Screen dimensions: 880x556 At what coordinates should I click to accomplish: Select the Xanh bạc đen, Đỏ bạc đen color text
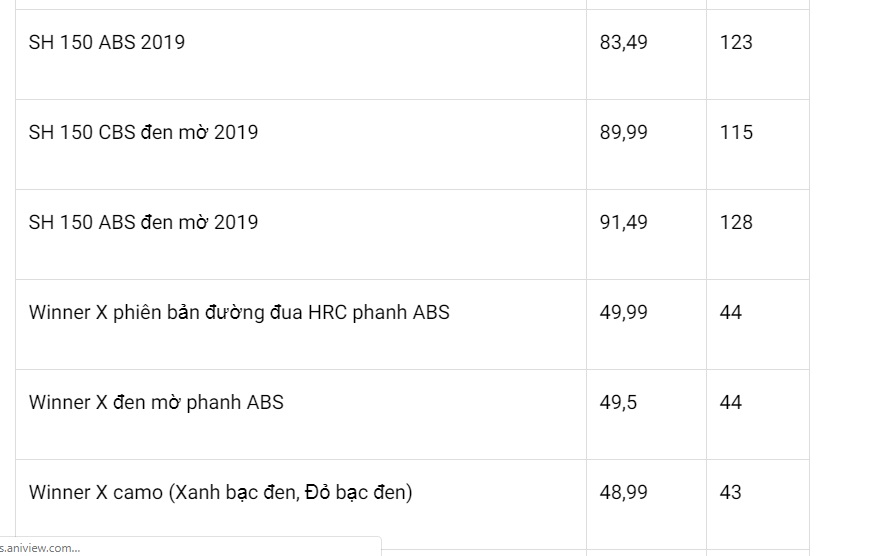(290, 492)
